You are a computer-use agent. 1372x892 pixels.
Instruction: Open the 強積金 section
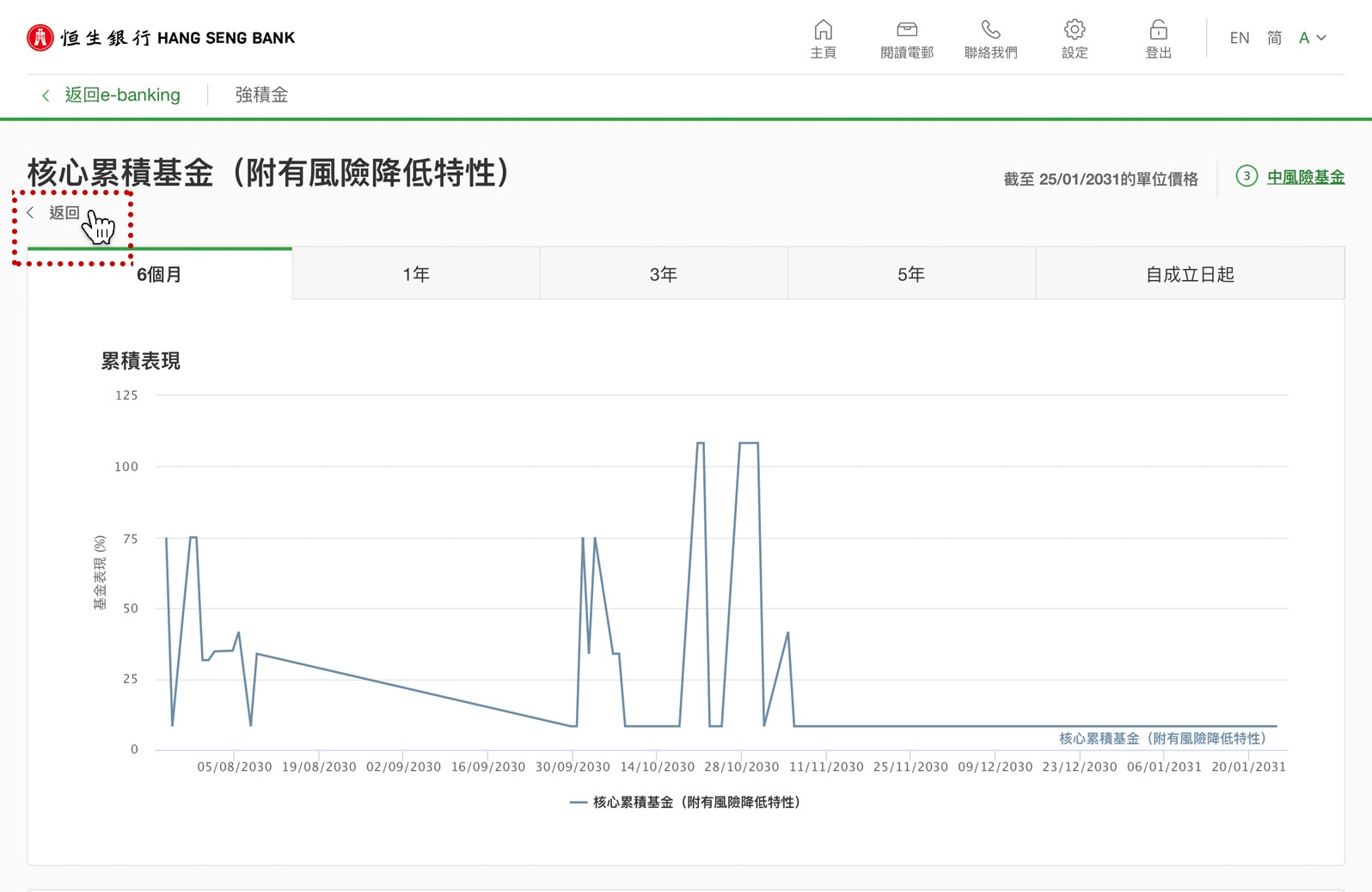(x=261, y=95)
